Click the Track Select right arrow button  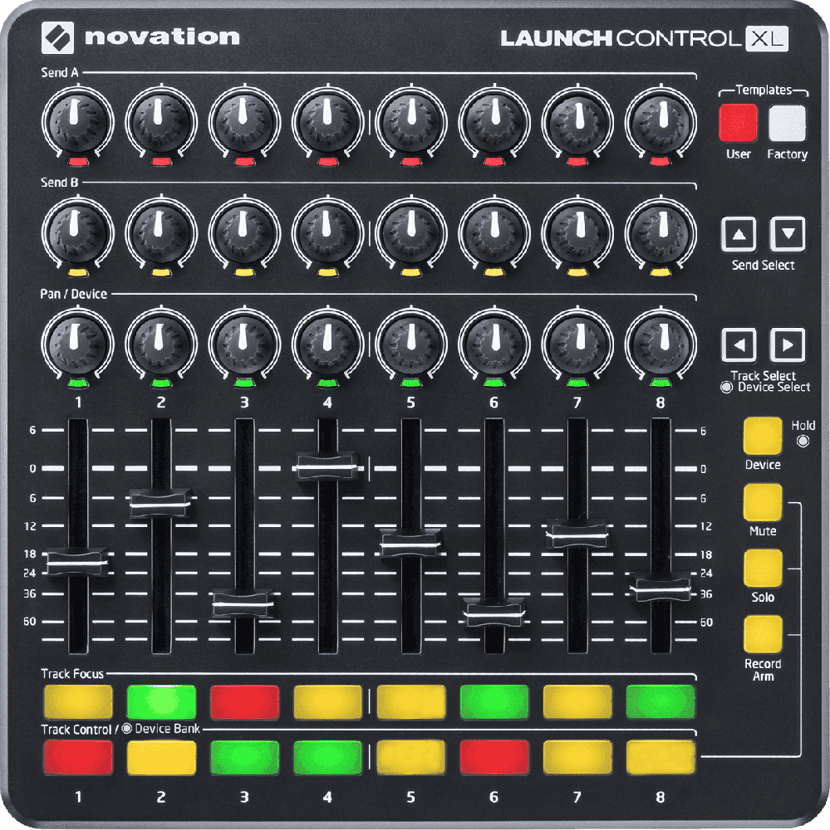(x=788, y=345)
